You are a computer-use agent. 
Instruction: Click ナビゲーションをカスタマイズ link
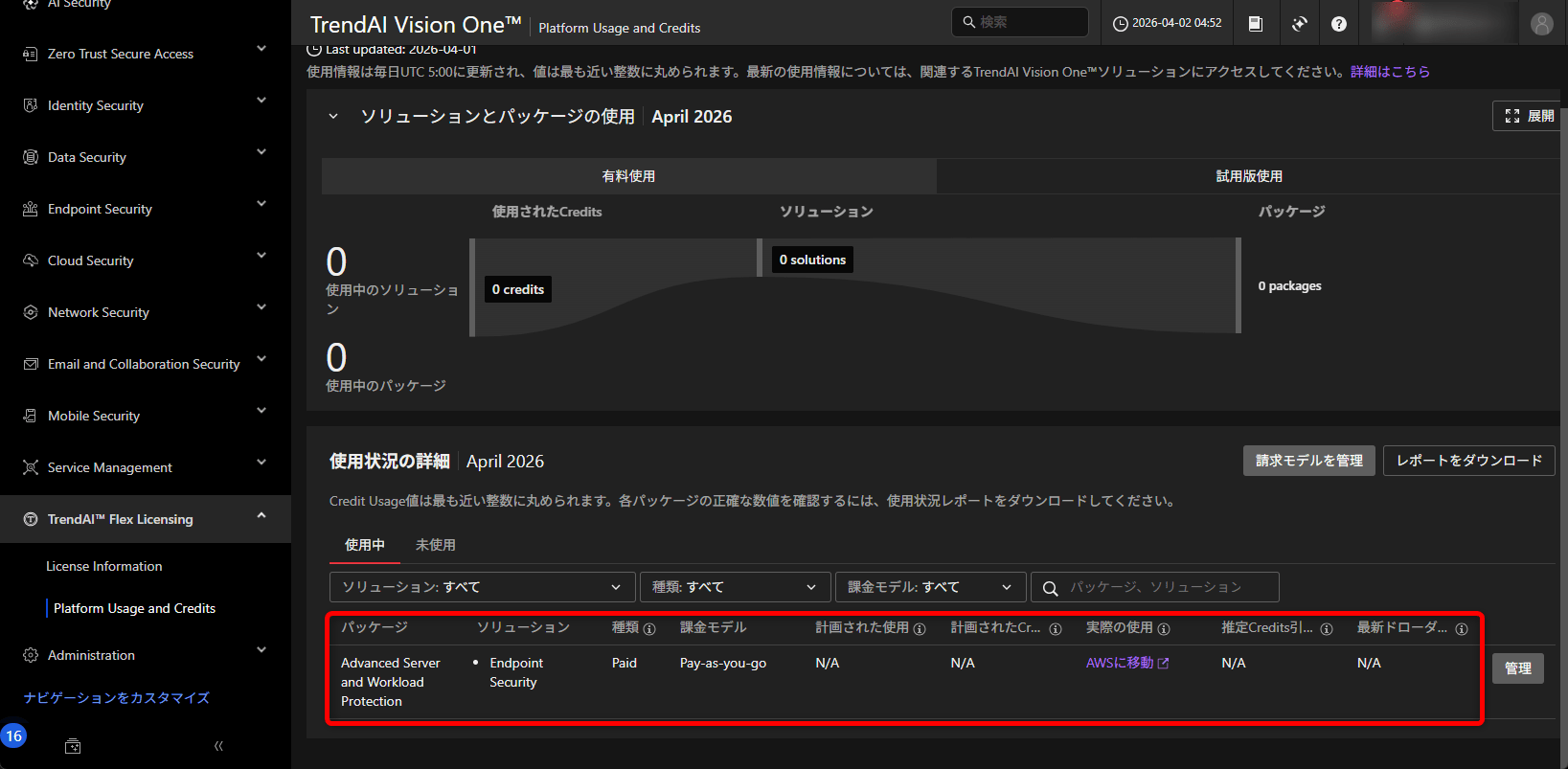pyautogui.click(x=116, y=698)
